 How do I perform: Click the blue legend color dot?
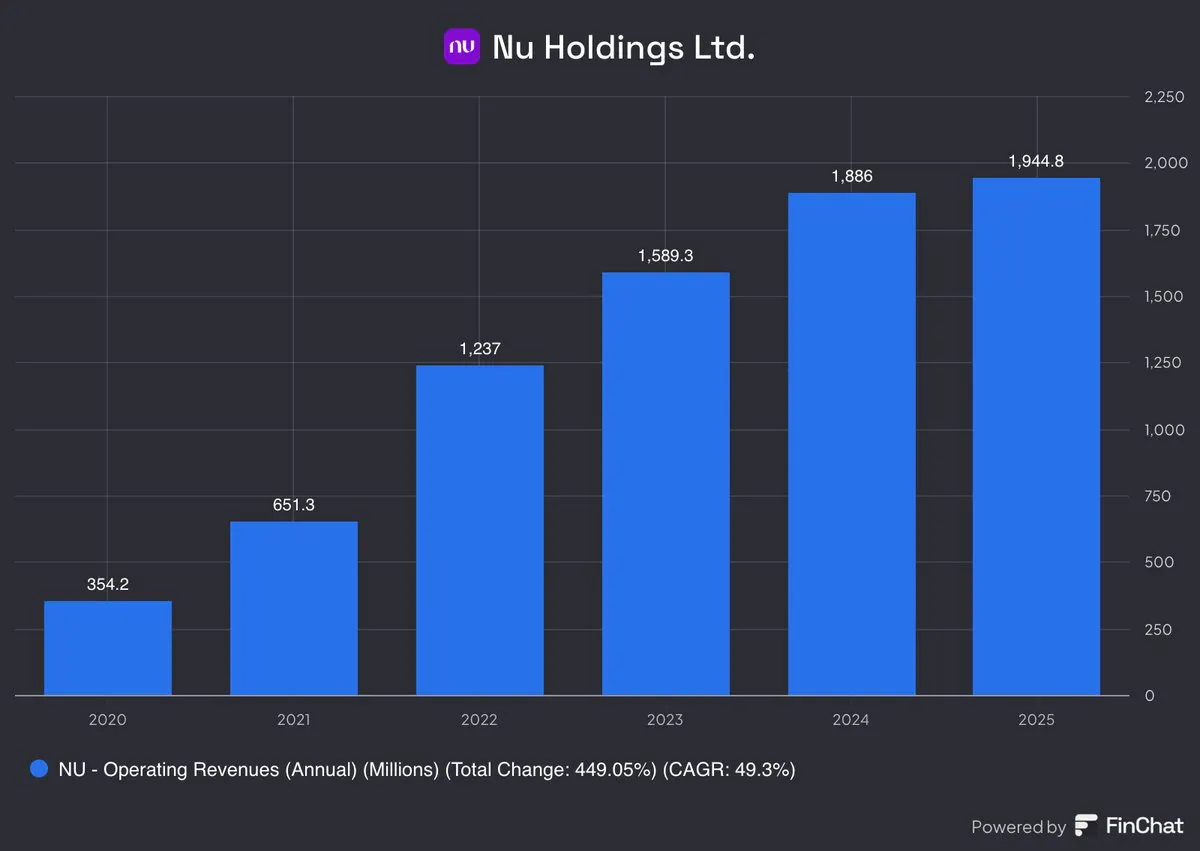coord(40,769)
